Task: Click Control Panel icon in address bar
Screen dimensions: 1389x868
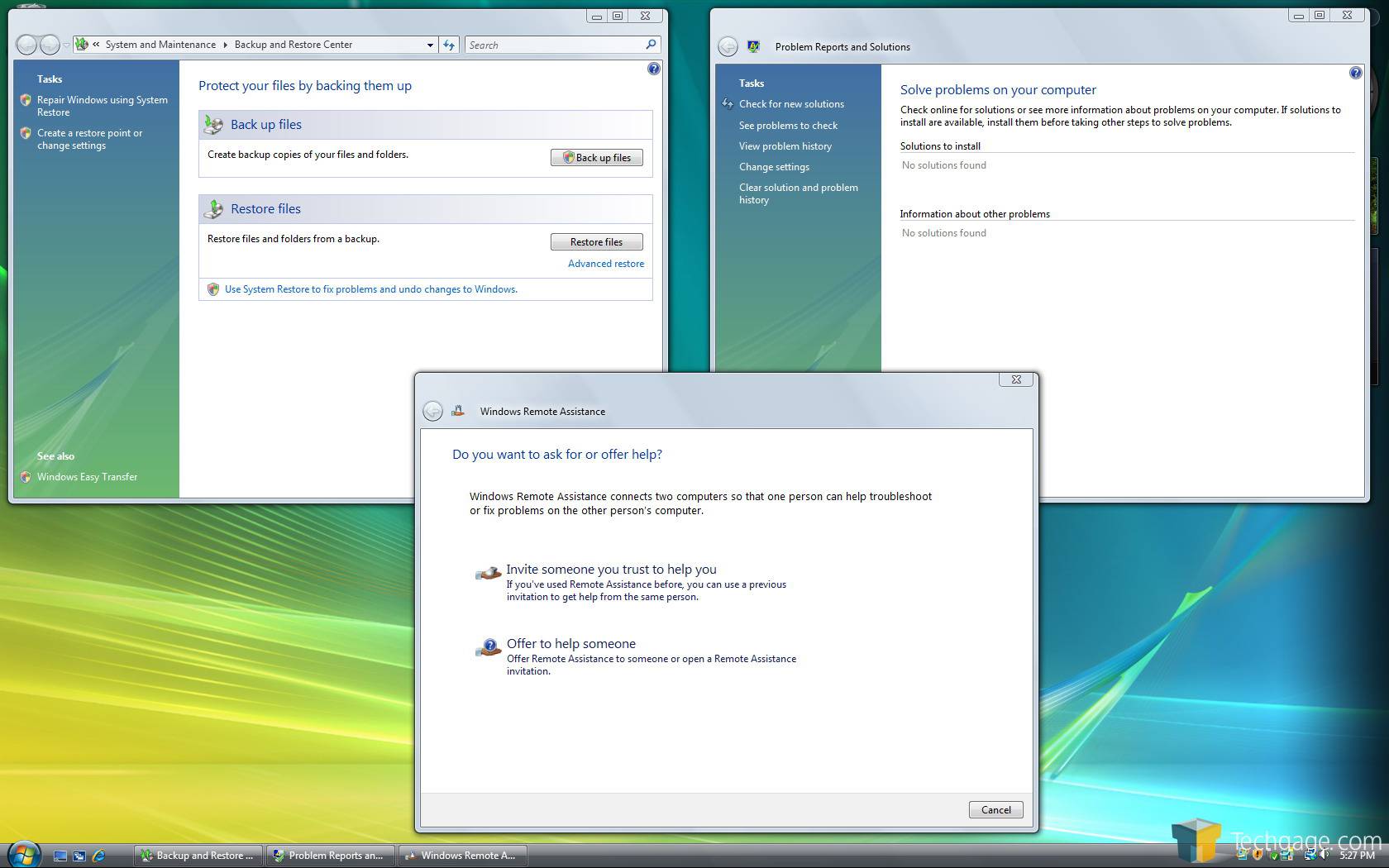Action: click(82, 45)
